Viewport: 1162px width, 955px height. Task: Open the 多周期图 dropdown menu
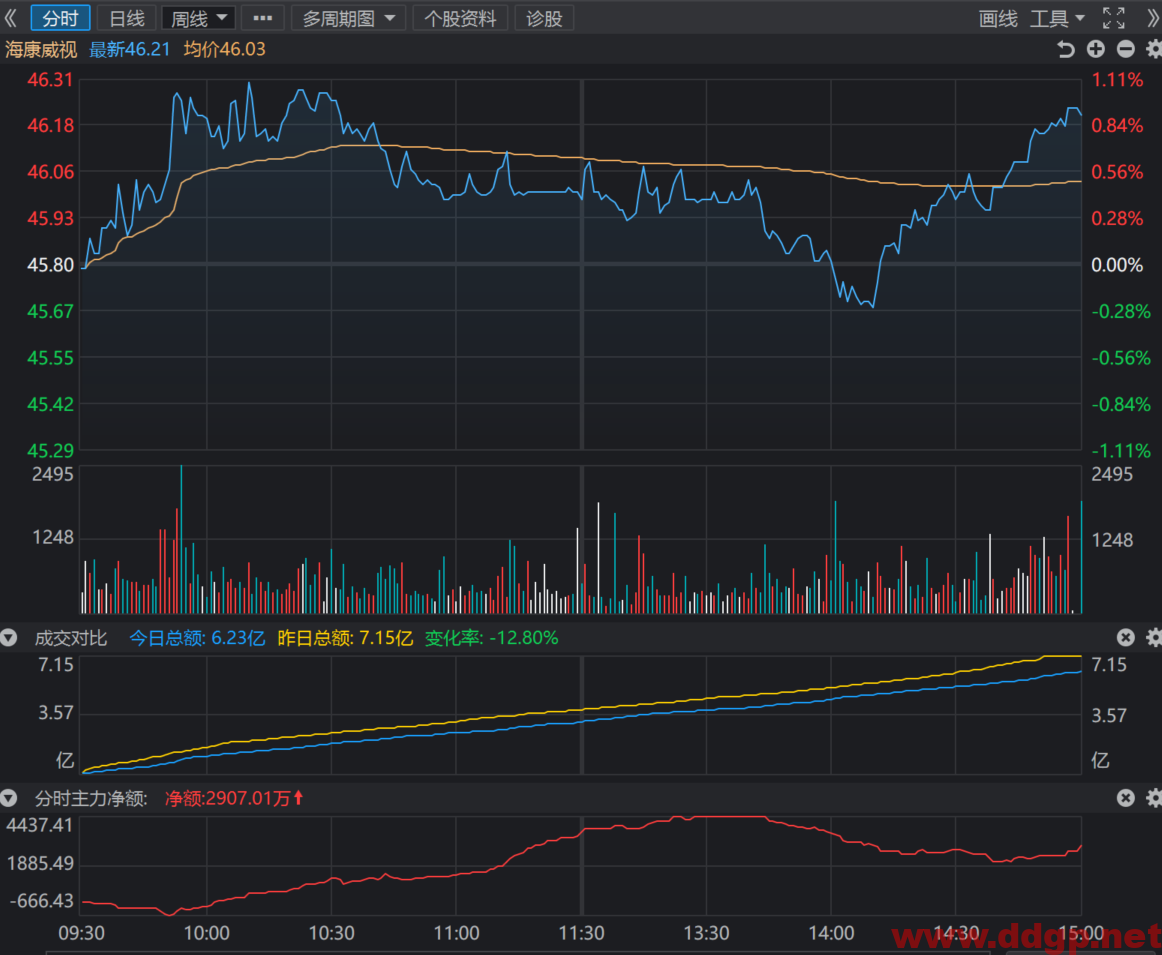[348, 18]
